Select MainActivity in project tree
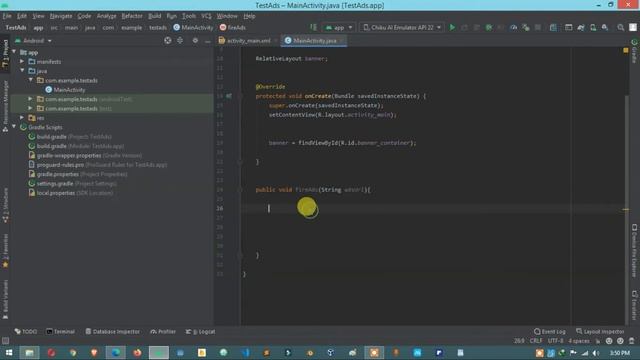Image resolution: width=640 pixels, height=360 pixels. (69, 90)
